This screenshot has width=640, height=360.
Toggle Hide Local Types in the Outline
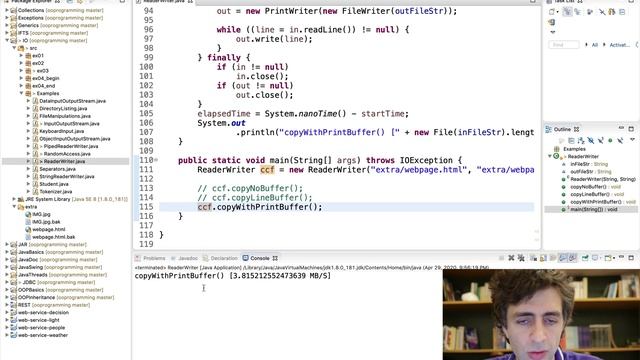pos(620,141)
